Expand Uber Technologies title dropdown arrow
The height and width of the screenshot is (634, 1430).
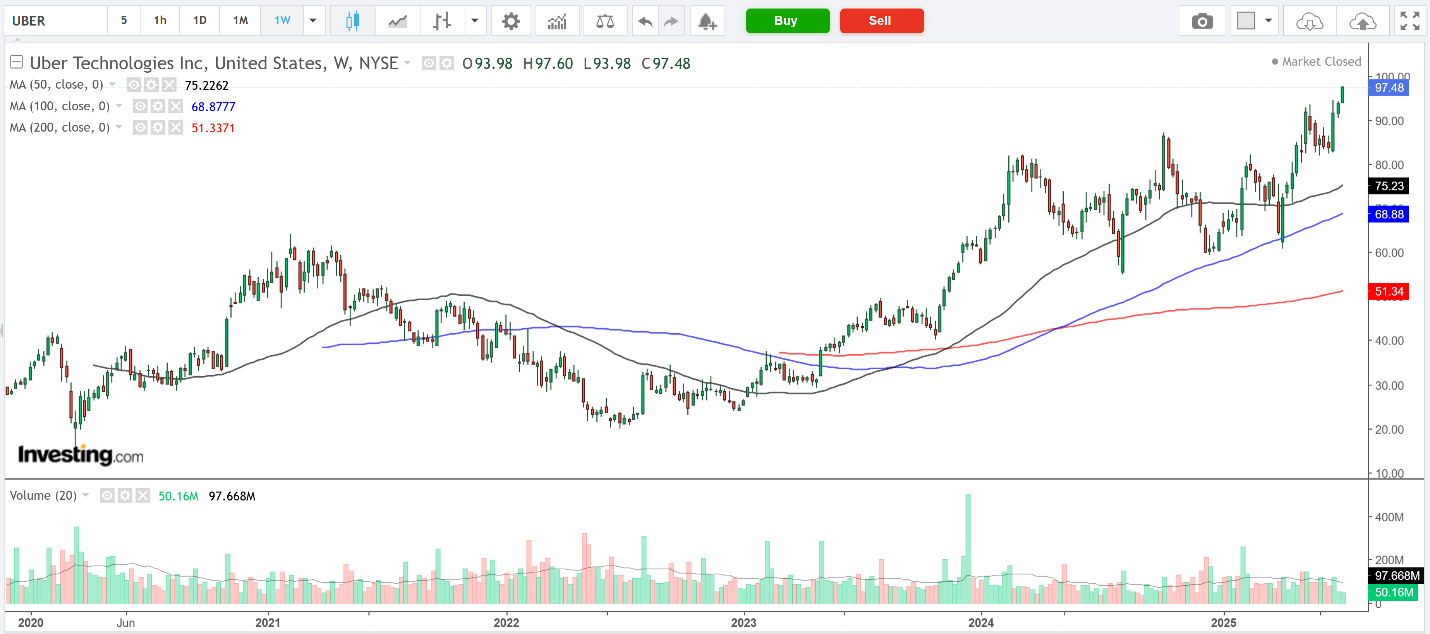click(408, 63)
